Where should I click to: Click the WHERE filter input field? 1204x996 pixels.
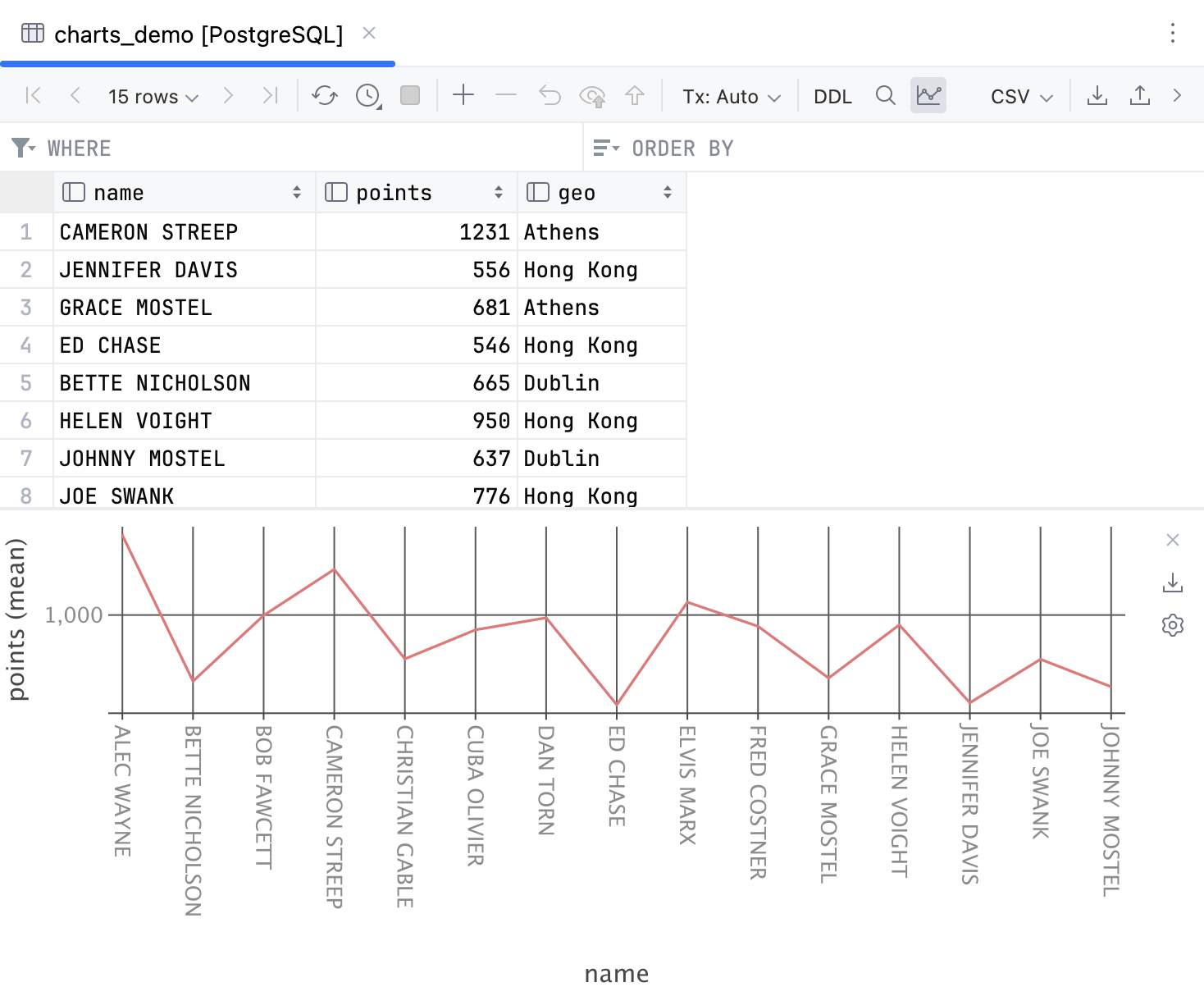coord(246,148)
